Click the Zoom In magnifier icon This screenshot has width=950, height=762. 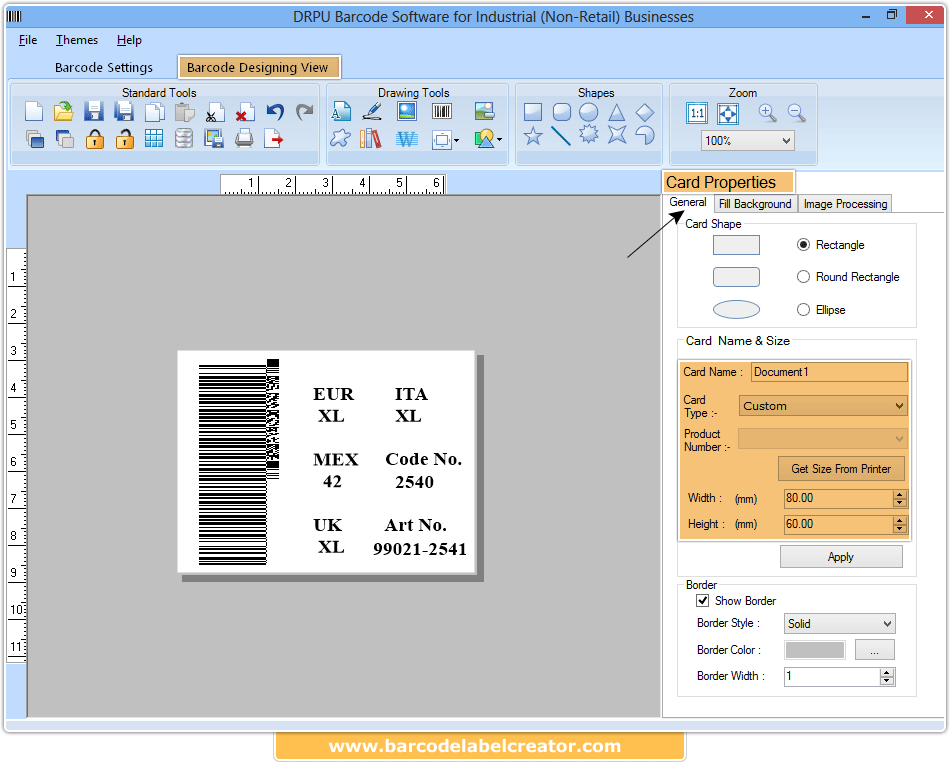tap(767, 113)
